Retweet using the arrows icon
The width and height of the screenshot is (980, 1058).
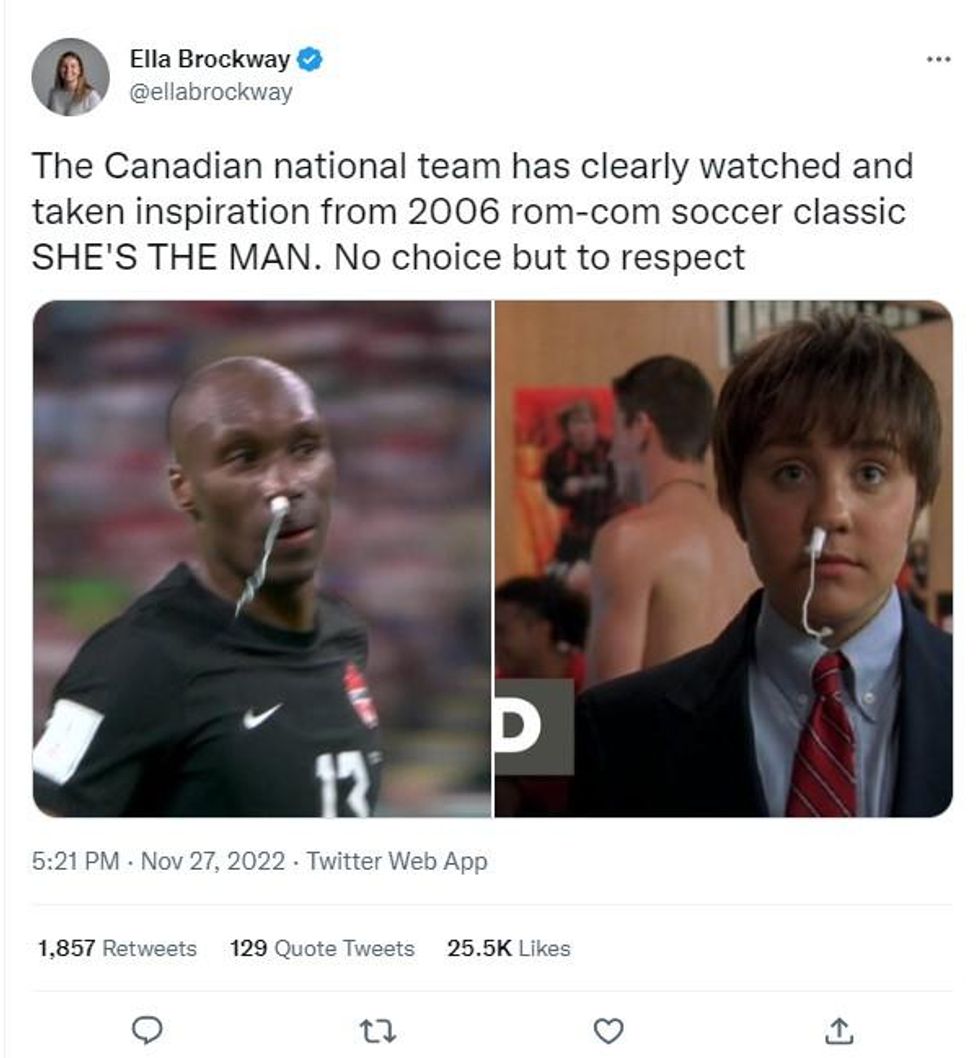[x=377, y=1031]
